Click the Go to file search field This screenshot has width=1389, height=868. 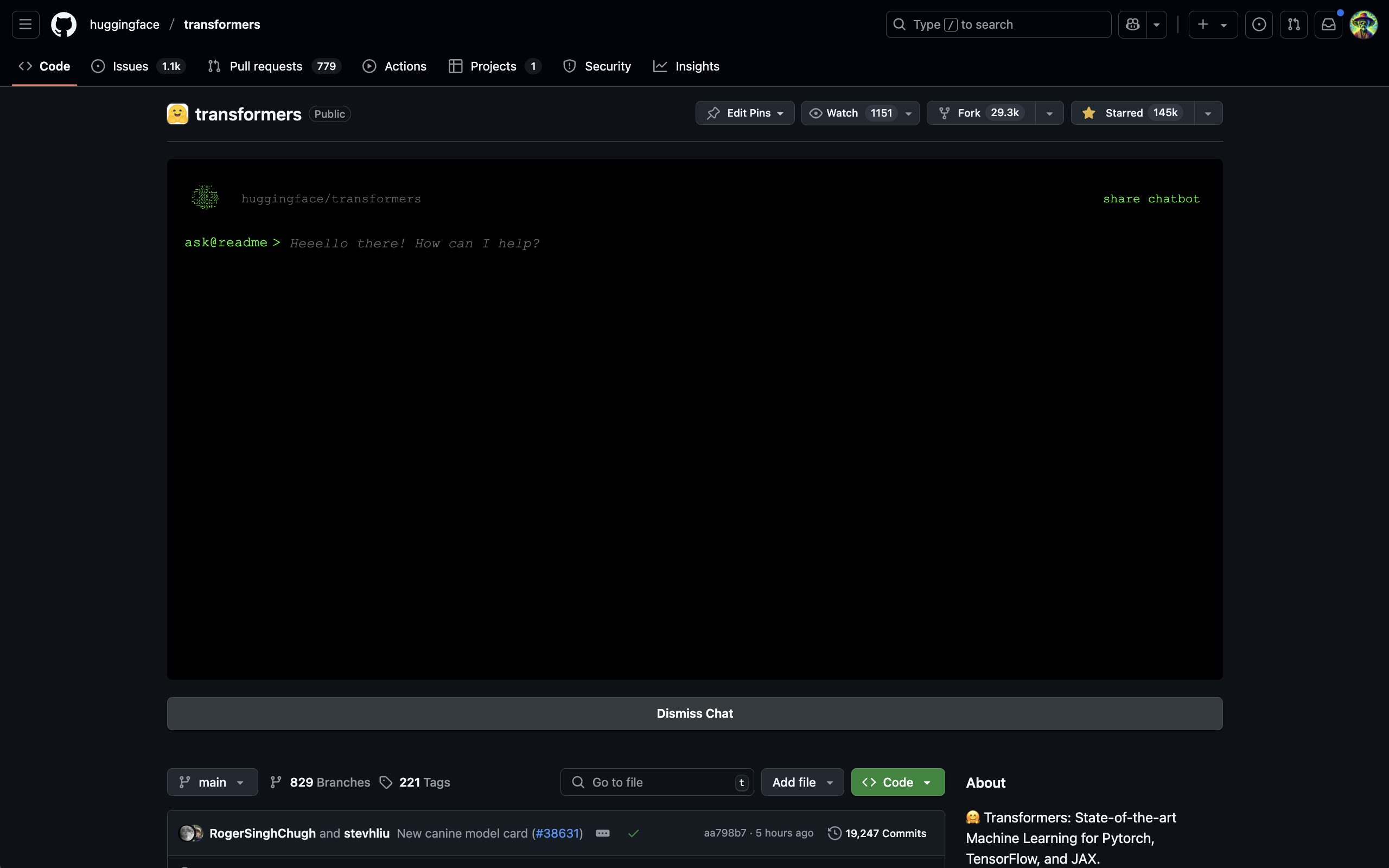656,781
